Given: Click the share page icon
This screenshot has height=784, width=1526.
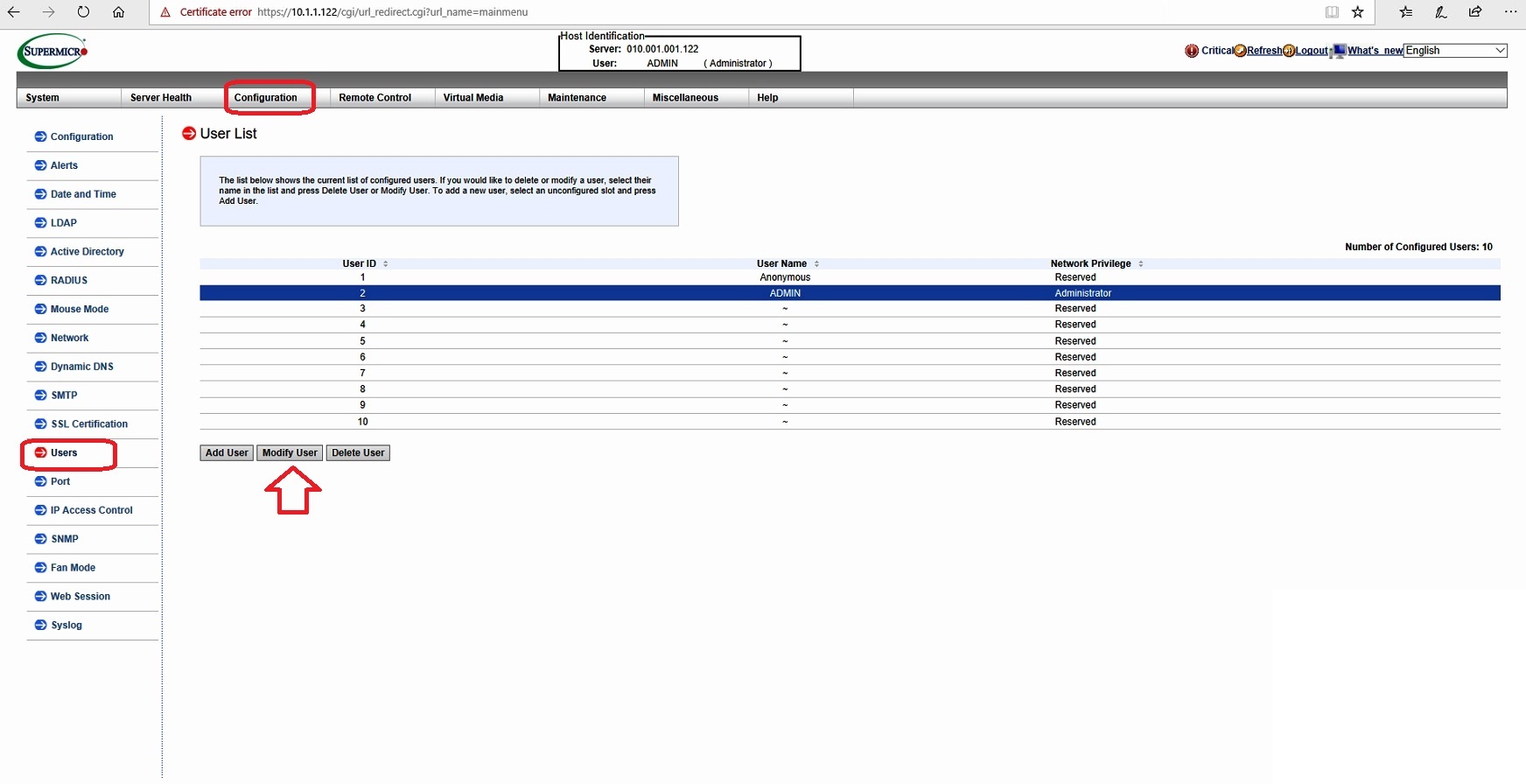Looking at the screenshot, I should (1475, 12).
